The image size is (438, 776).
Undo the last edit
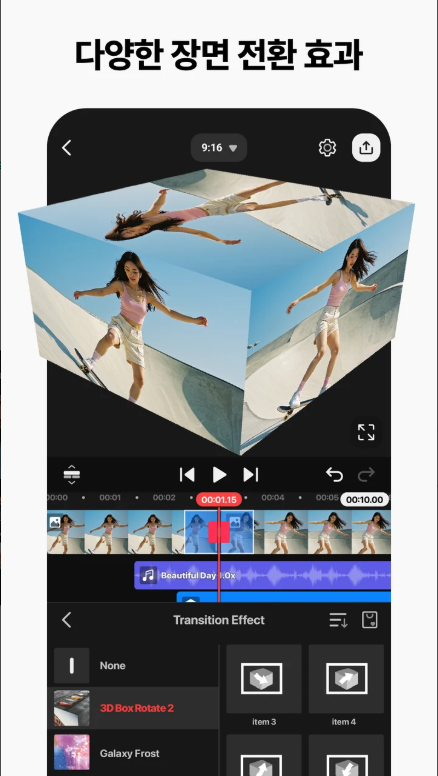tap(334, 475)
